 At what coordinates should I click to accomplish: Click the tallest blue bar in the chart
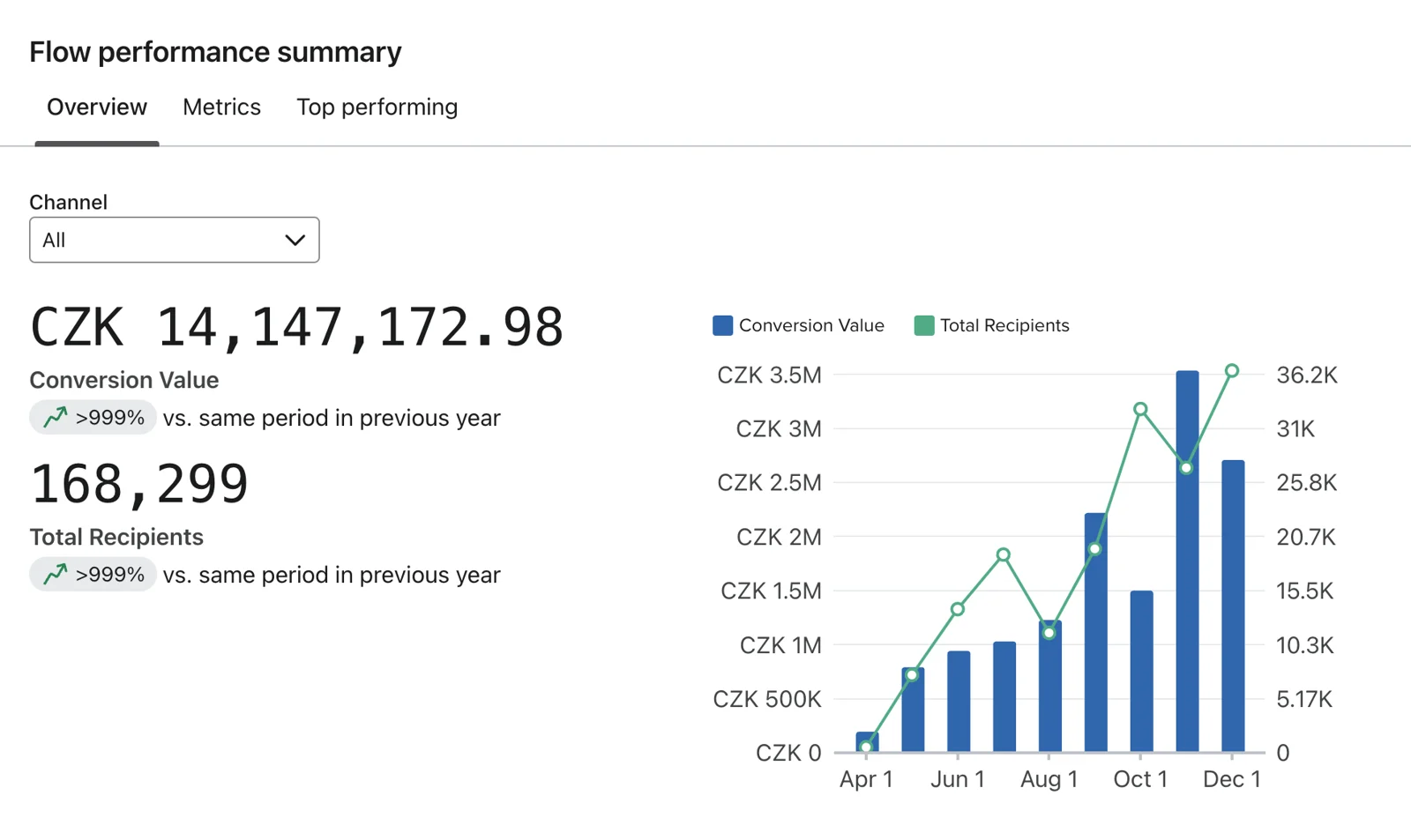click(x=1187, y=561)
